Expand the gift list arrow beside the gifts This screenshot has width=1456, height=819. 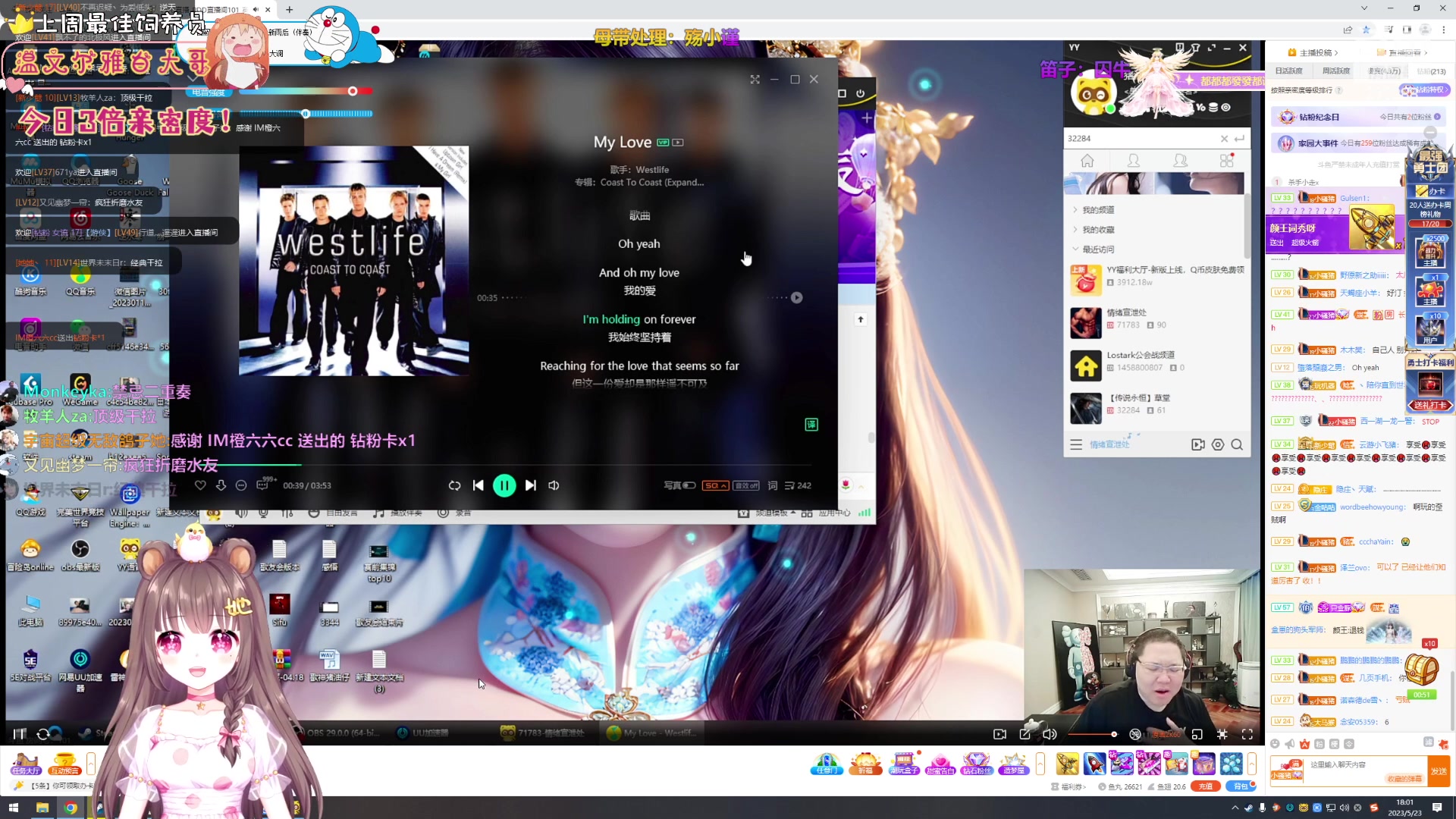(1251, 764)
